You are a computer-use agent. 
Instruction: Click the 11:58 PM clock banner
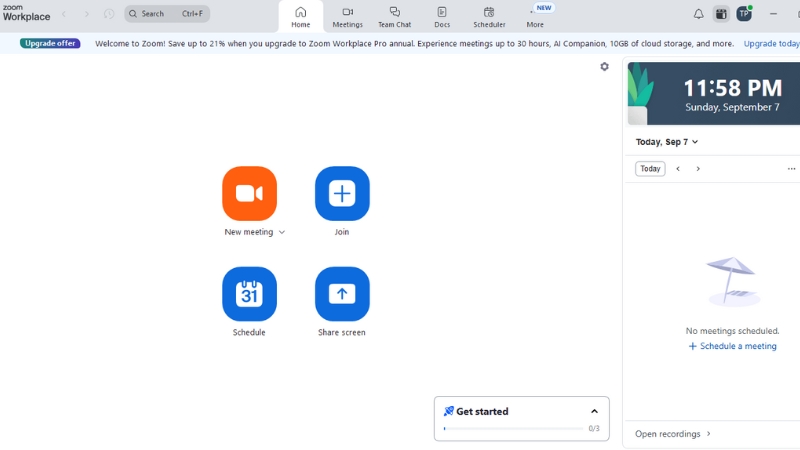coord(714,93)
